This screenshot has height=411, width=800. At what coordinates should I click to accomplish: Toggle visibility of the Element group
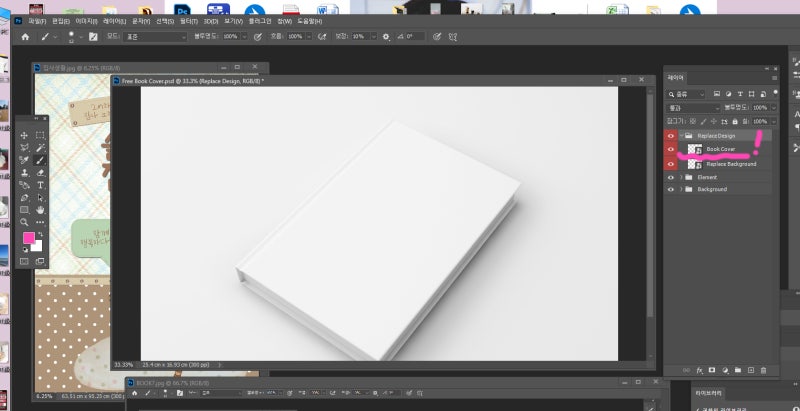671,177
